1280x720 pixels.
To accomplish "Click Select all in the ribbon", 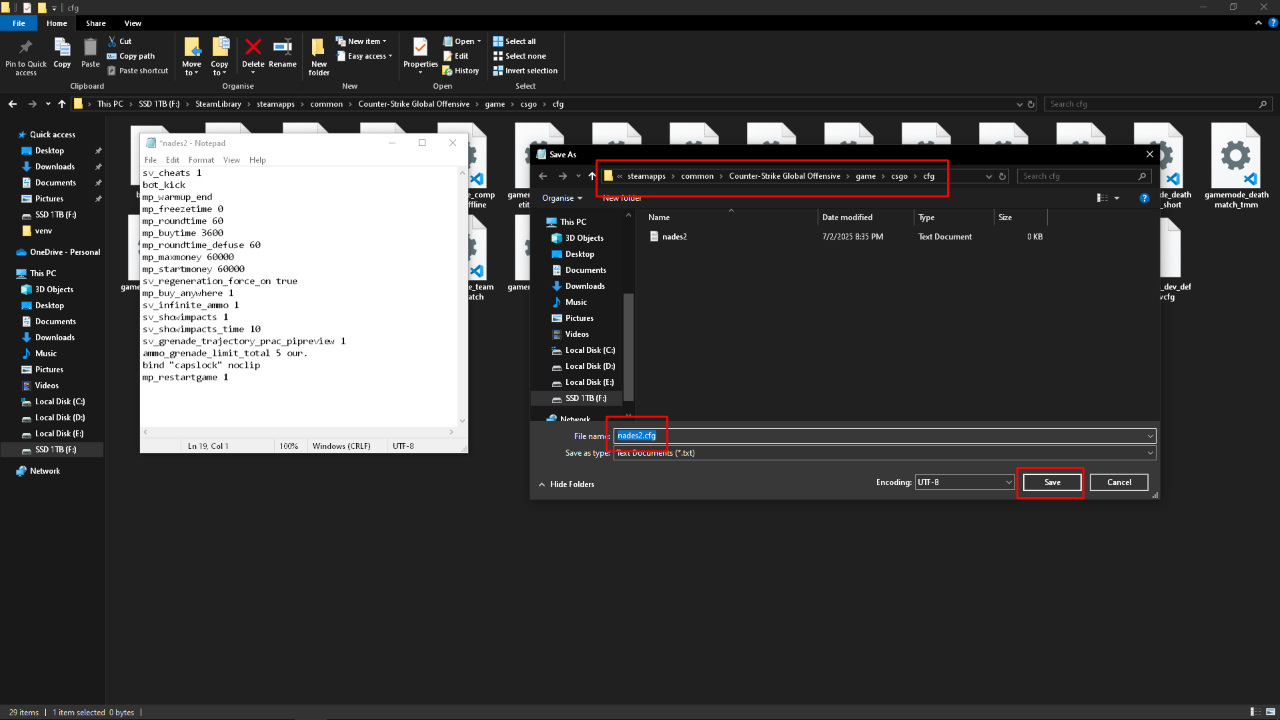I will 514,42.
